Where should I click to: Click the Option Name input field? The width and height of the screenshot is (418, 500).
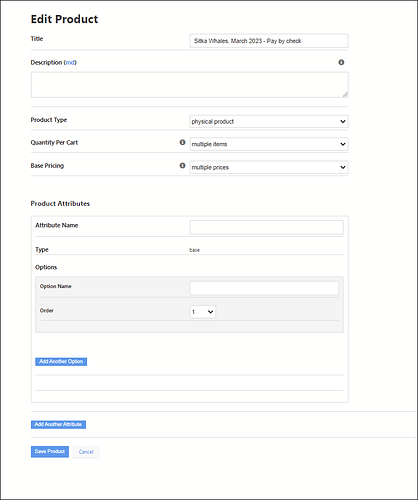point(264,288)
